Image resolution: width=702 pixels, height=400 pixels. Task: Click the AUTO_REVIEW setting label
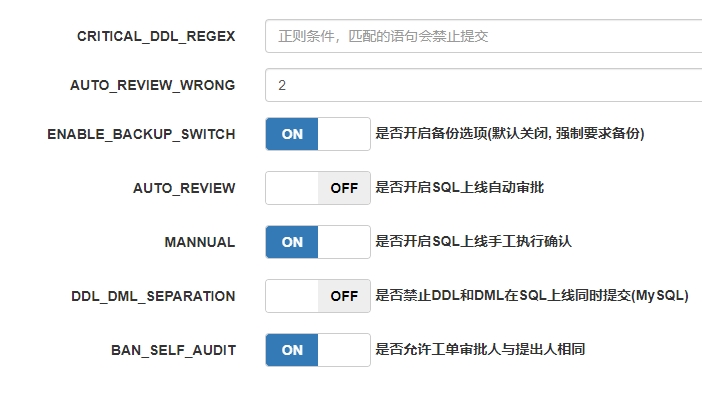tap(184, 188)
